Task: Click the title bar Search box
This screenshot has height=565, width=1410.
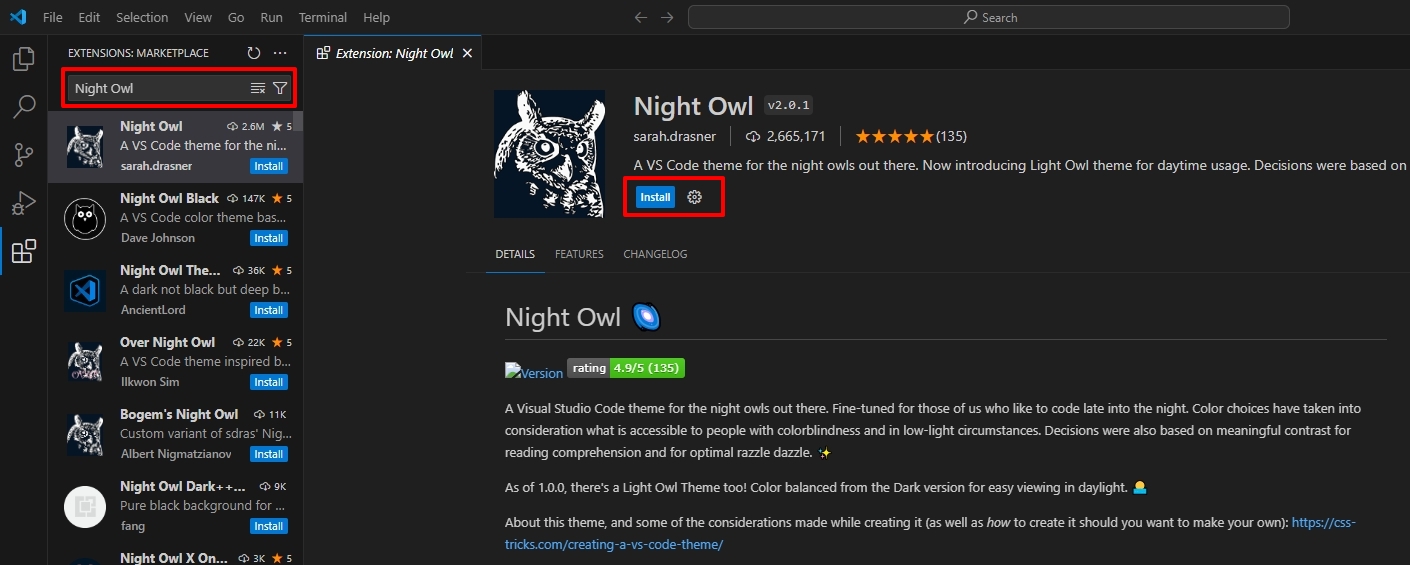Action: tap(989, 17)
